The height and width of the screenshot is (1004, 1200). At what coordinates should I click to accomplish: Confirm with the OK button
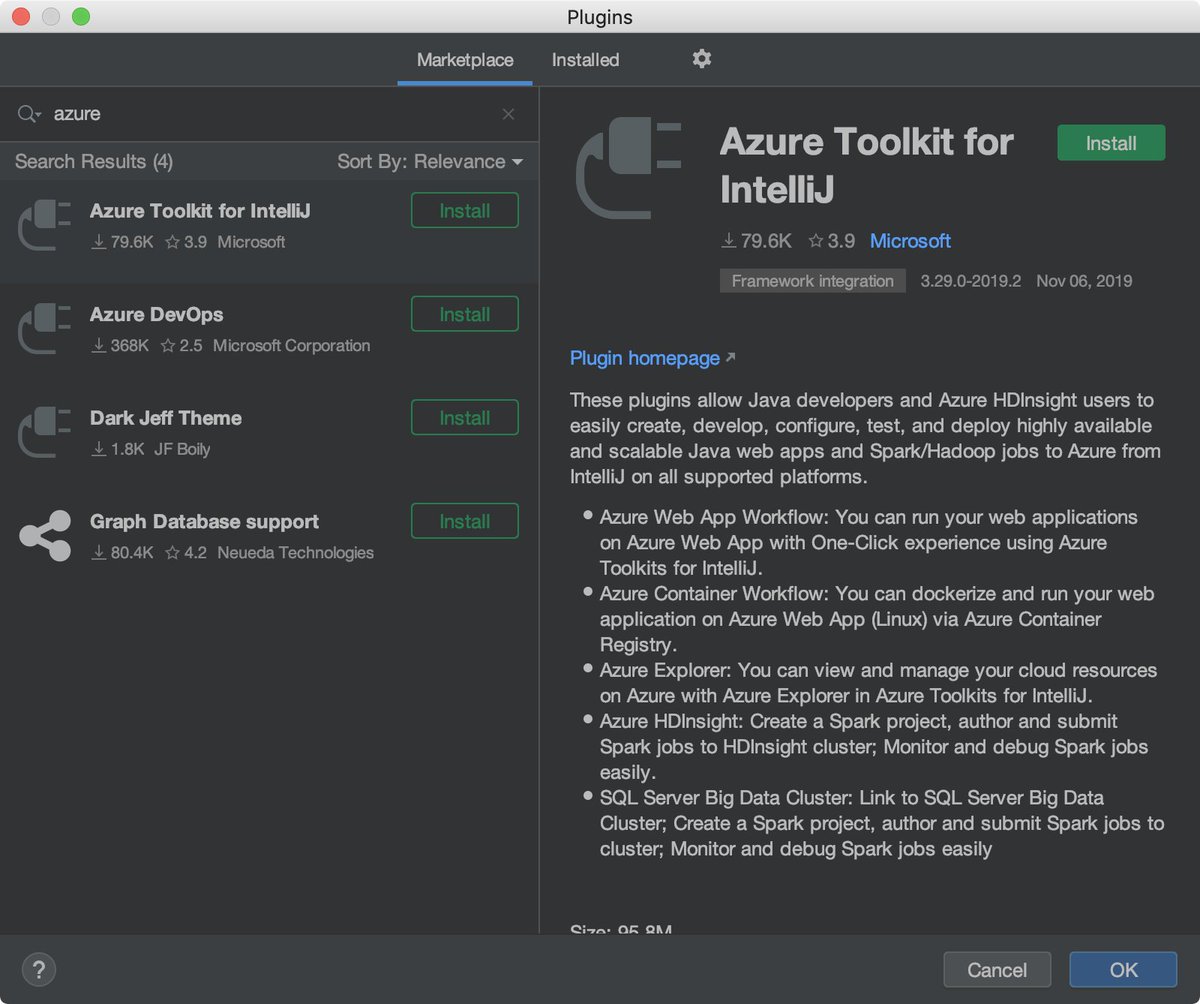(x=1123, y=970)
